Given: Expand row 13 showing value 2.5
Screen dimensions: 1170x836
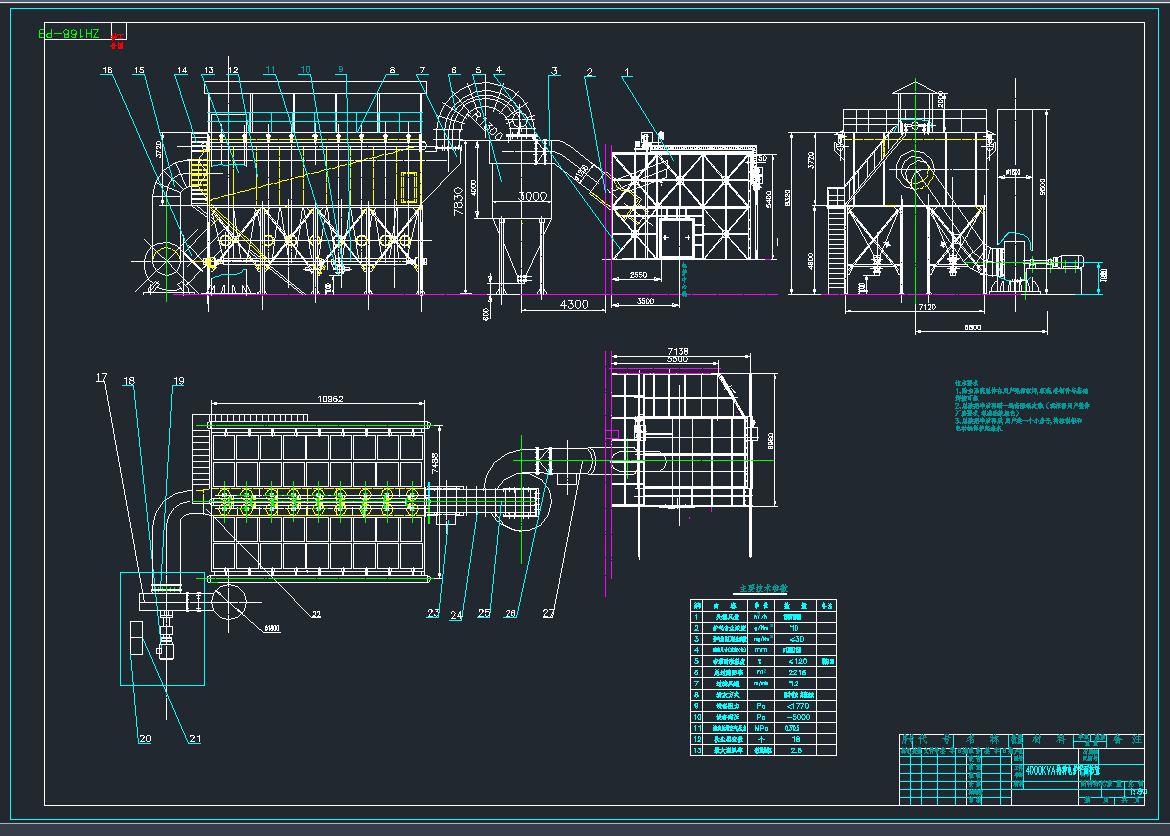Looking at the screenshot, I should [x=762, y=750].
